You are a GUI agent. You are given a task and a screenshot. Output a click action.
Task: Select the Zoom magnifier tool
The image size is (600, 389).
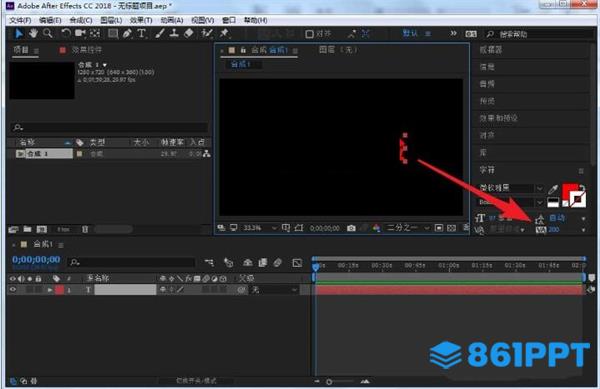click(47, 34)
